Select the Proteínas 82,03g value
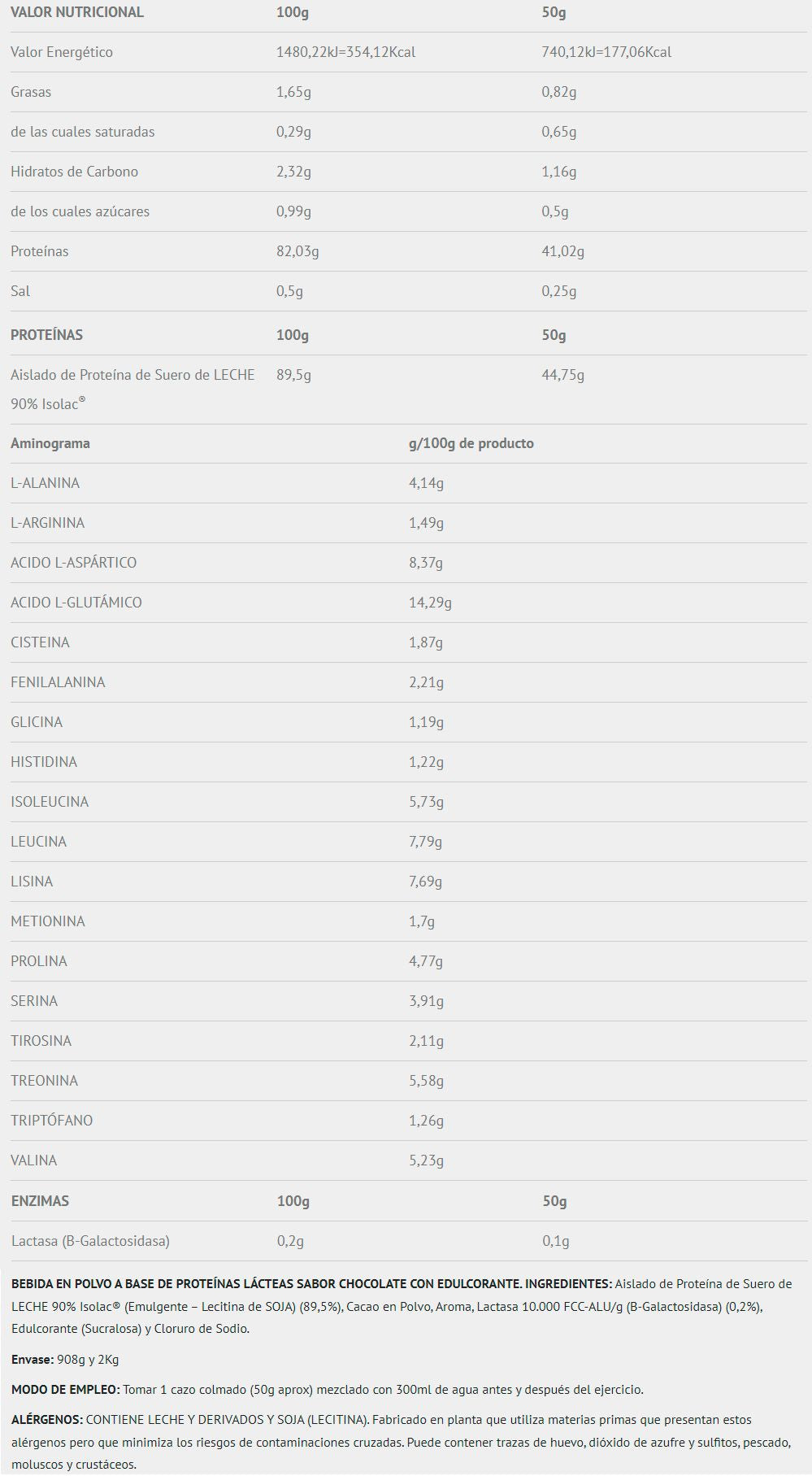812x1476 pixels. [297, 251]
